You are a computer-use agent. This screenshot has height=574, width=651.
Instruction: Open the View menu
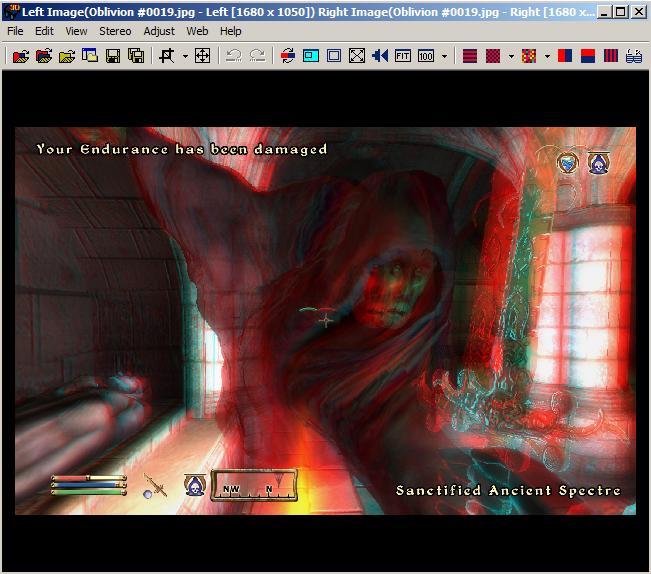tap(76, 31)
